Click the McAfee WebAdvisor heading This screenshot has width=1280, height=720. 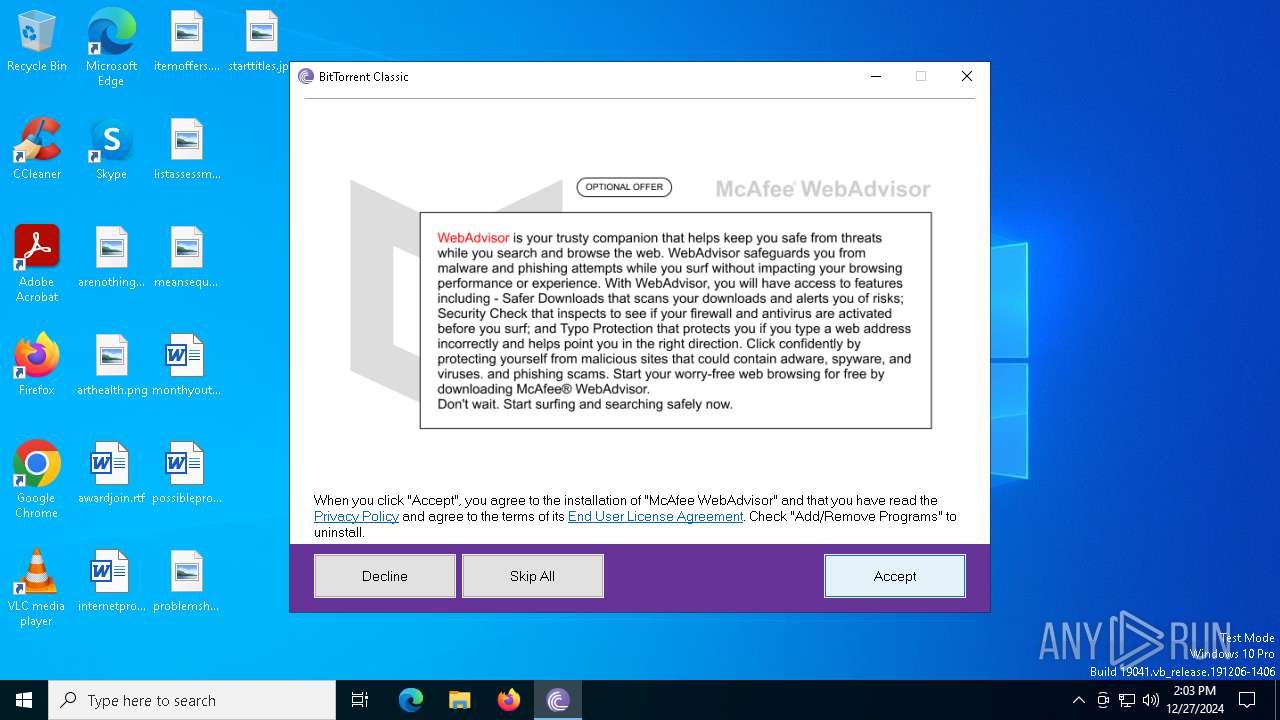click(823, 189)
